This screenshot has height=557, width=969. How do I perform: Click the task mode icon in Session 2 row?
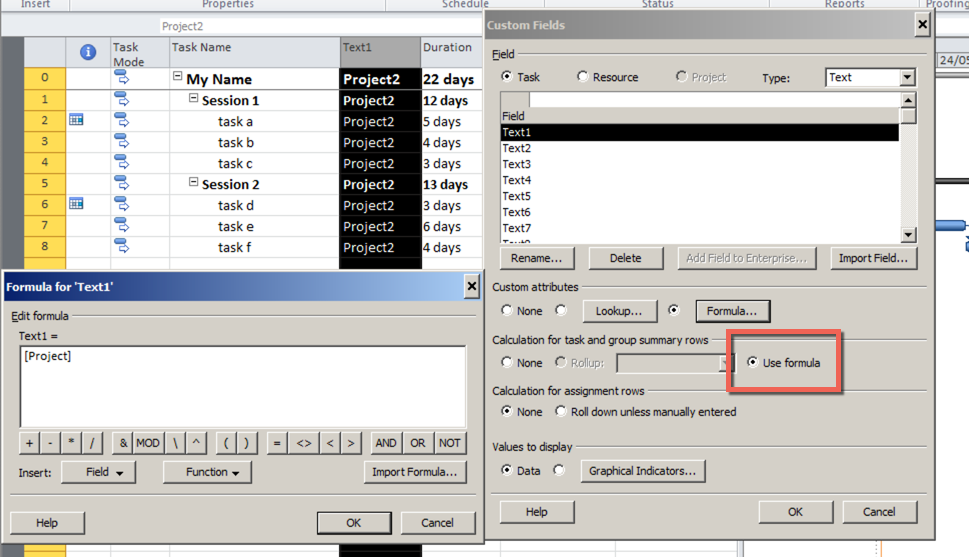point(122,183)
